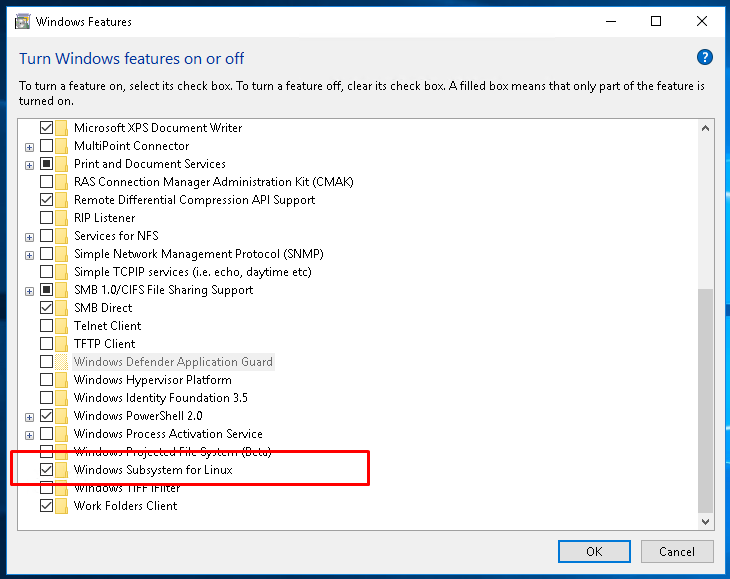
Task: Expand Print and Document Services node
Action: [x=29, y=165]
